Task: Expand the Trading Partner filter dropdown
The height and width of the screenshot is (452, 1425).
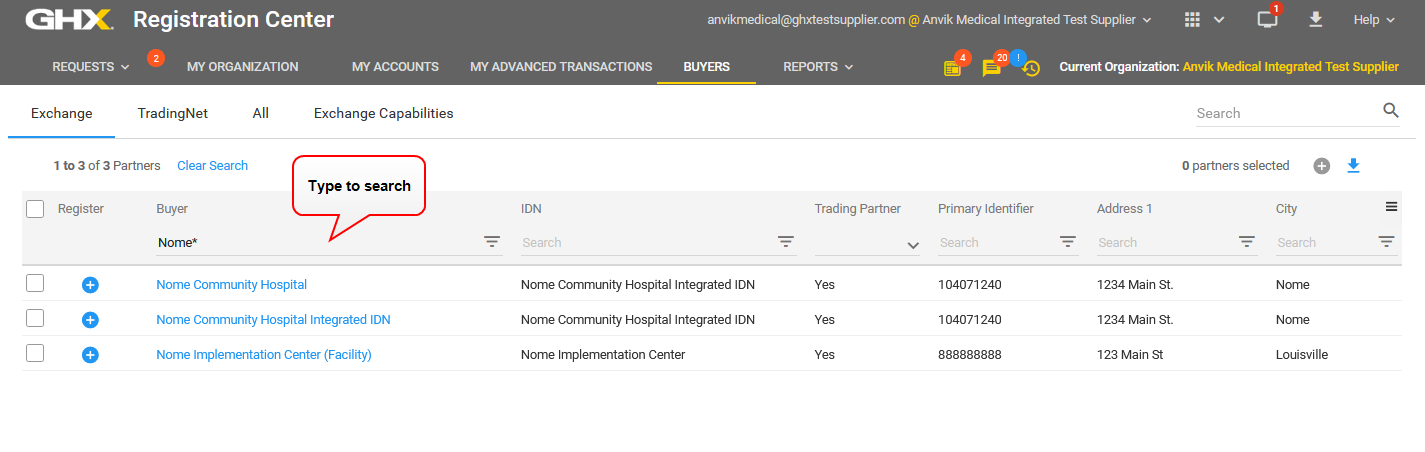Action: (912, 245)
